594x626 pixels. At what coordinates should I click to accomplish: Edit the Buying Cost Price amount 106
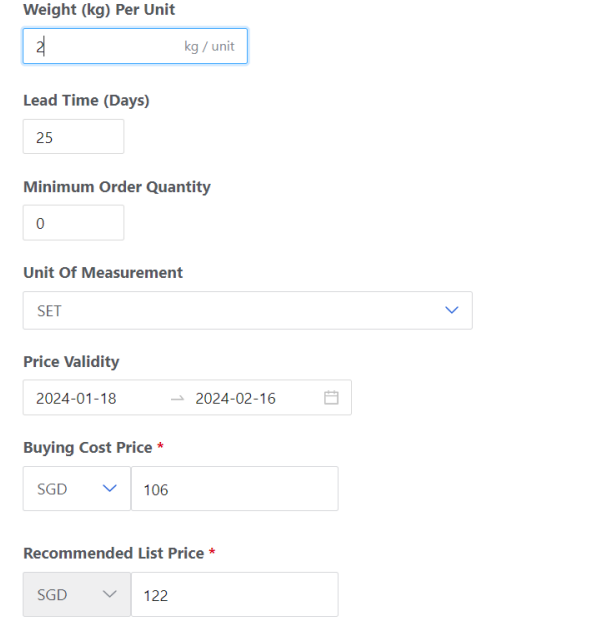point(235,488)
